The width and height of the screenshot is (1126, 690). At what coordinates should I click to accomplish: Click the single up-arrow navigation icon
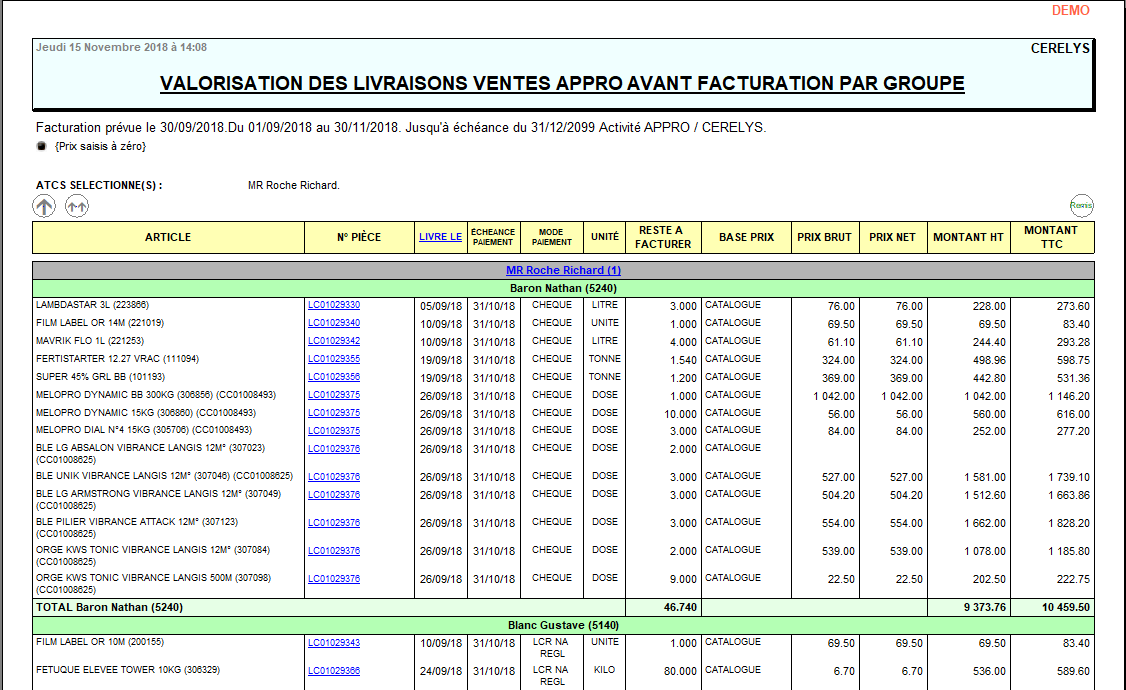(44, 206)
